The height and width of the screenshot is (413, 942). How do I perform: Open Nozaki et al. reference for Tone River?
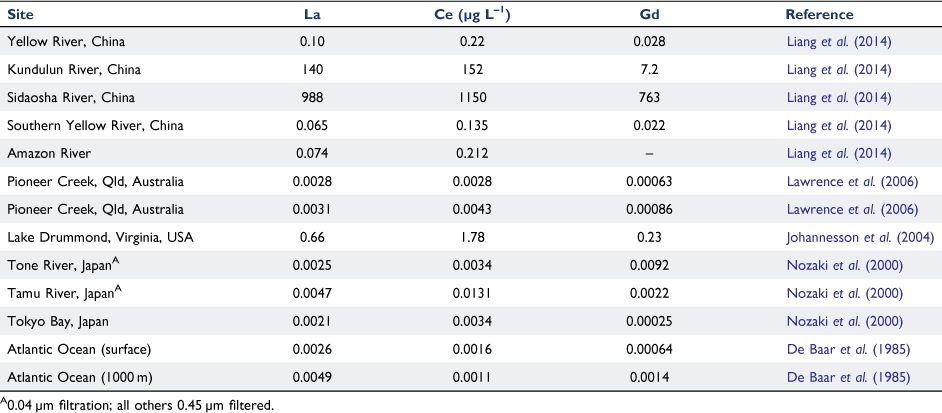point(844,266)
